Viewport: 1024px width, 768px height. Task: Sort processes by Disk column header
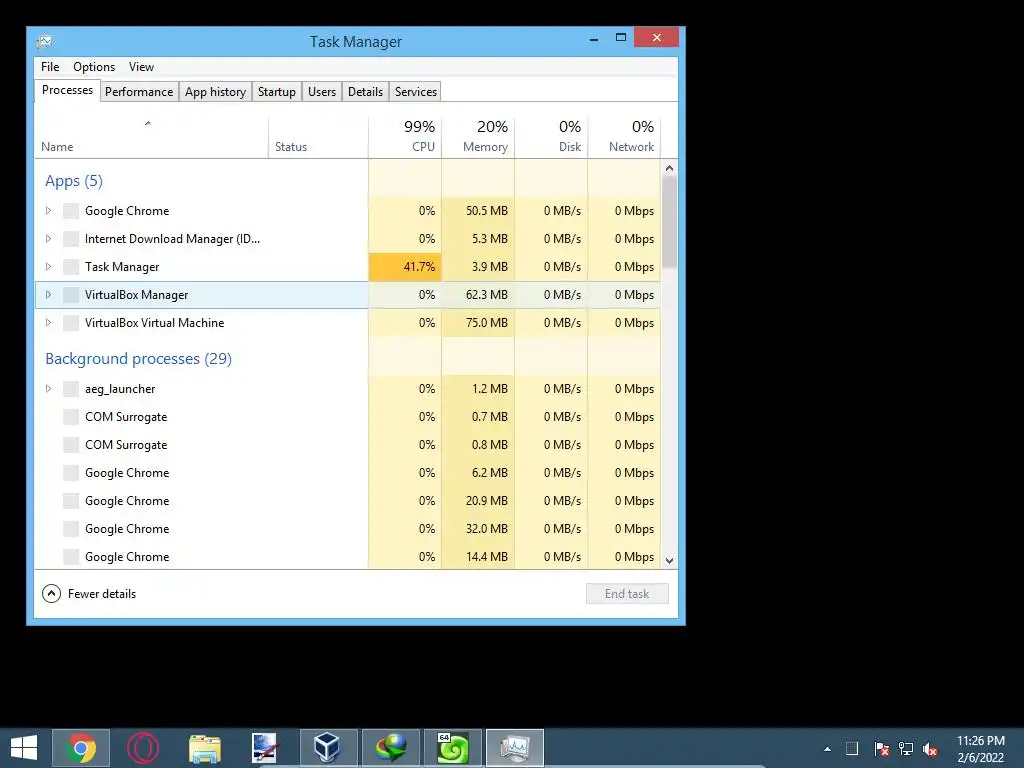(551, 137)
